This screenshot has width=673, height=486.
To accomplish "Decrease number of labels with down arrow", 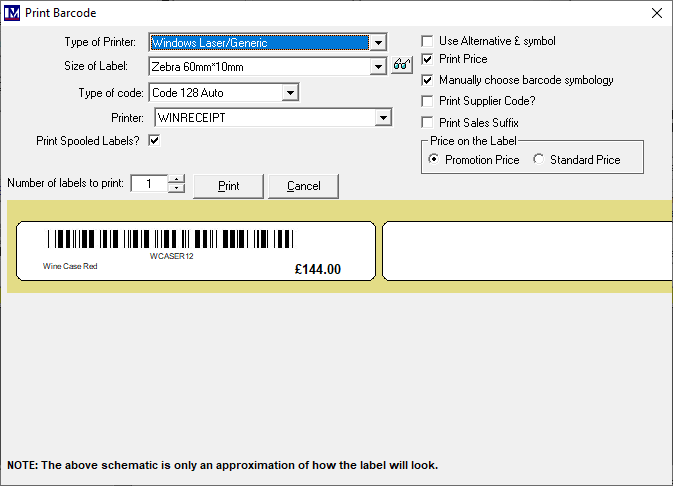I will 176,188.
